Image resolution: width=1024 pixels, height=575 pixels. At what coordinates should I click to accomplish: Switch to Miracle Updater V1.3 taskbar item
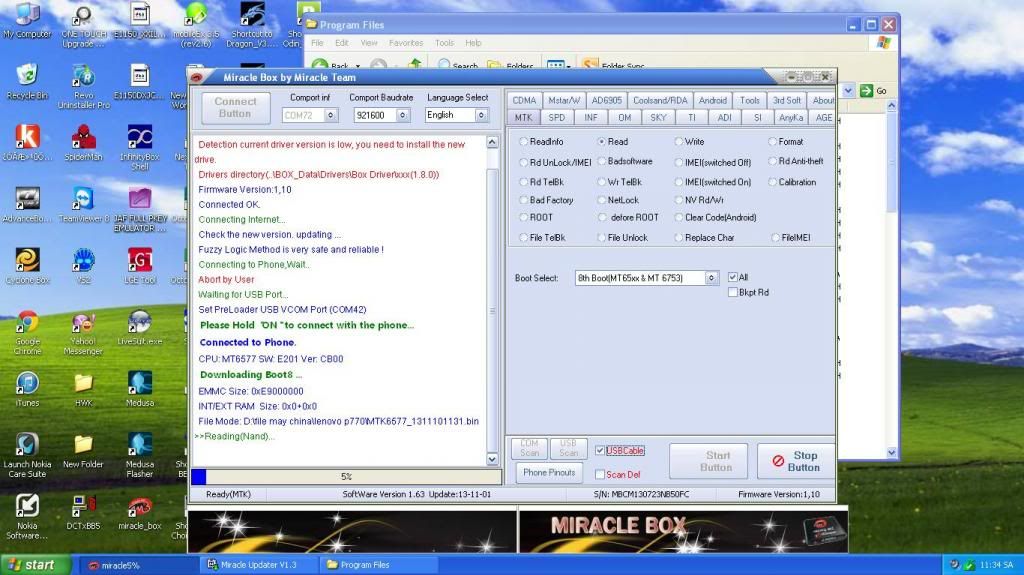(x=259, y=565)
